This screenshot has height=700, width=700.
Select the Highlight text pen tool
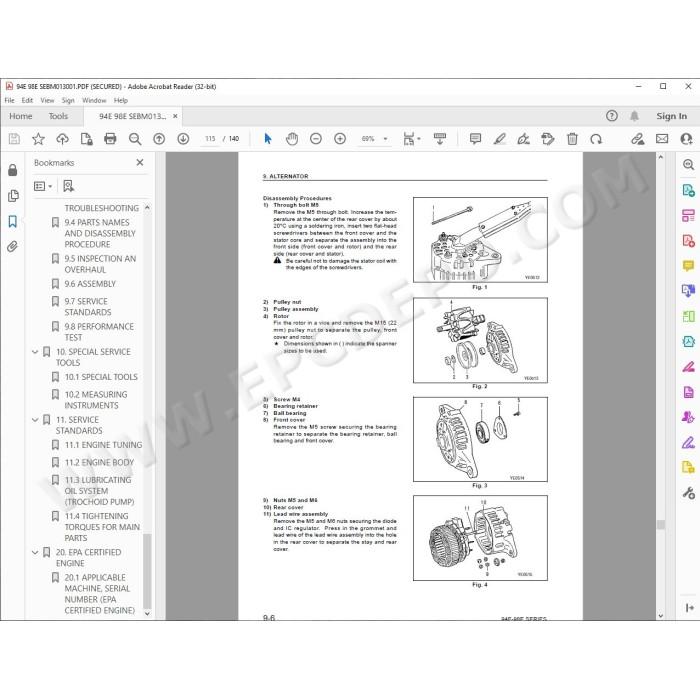(x=500, y=139)
